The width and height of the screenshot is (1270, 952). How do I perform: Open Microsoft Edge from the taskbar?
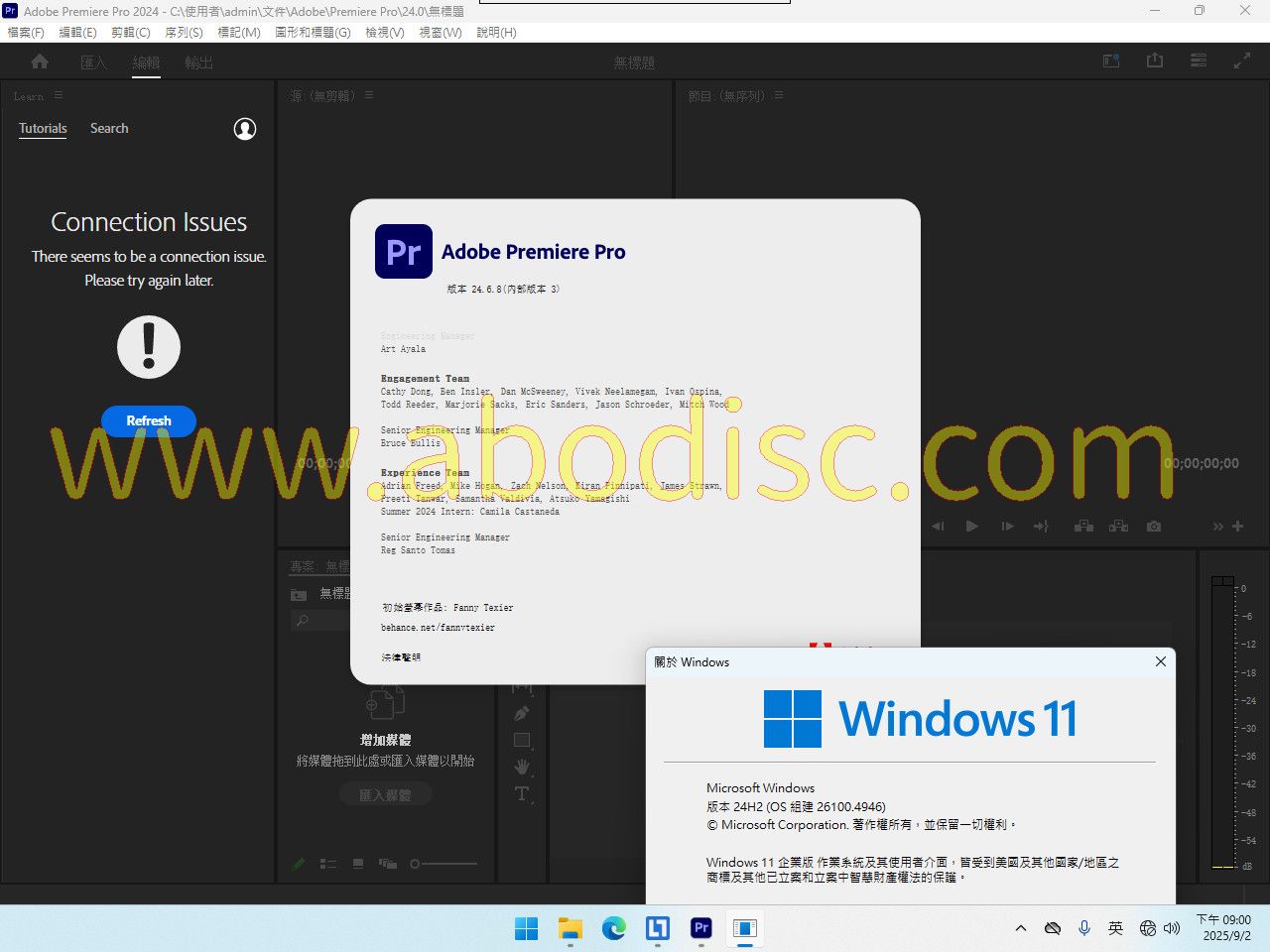pyautogui.click(x=613, y=928)
